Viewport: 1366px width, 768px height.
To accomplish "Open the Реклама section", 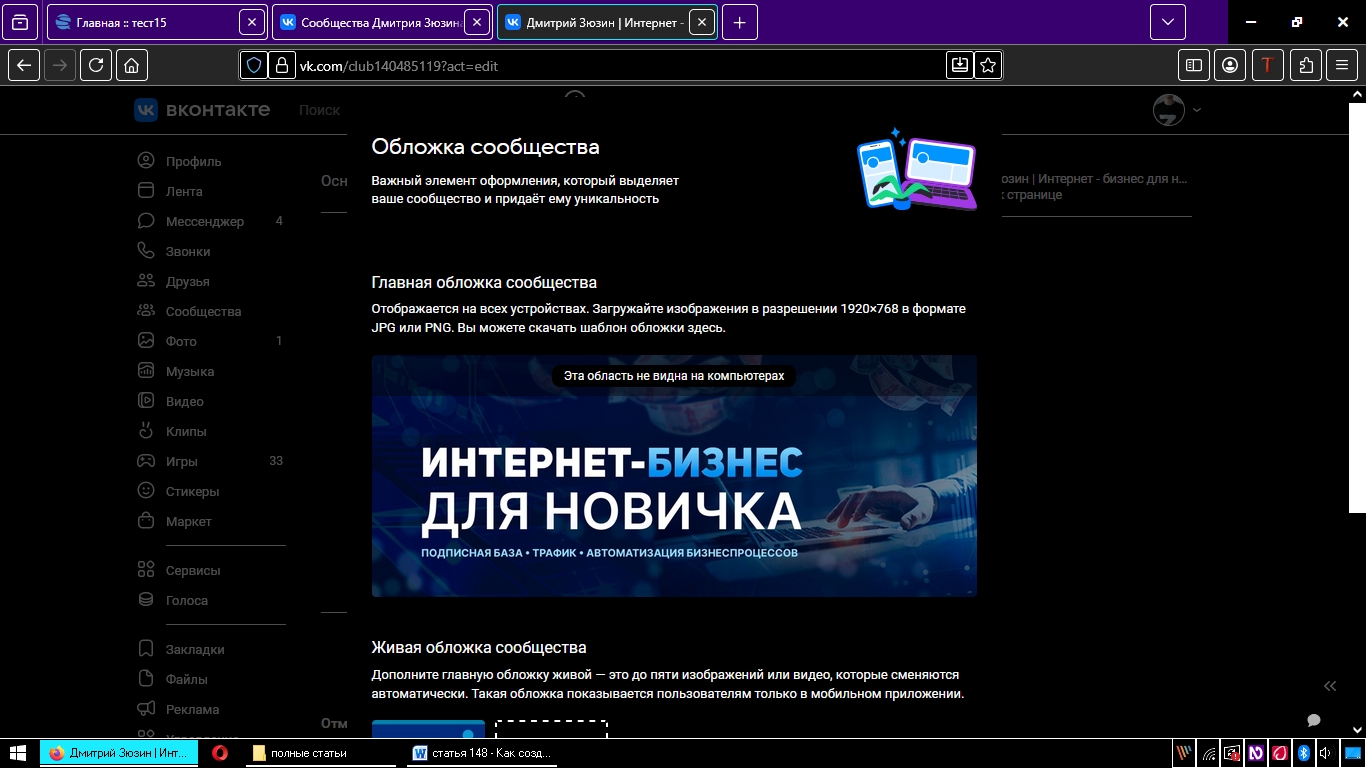I will click(193, 709).
